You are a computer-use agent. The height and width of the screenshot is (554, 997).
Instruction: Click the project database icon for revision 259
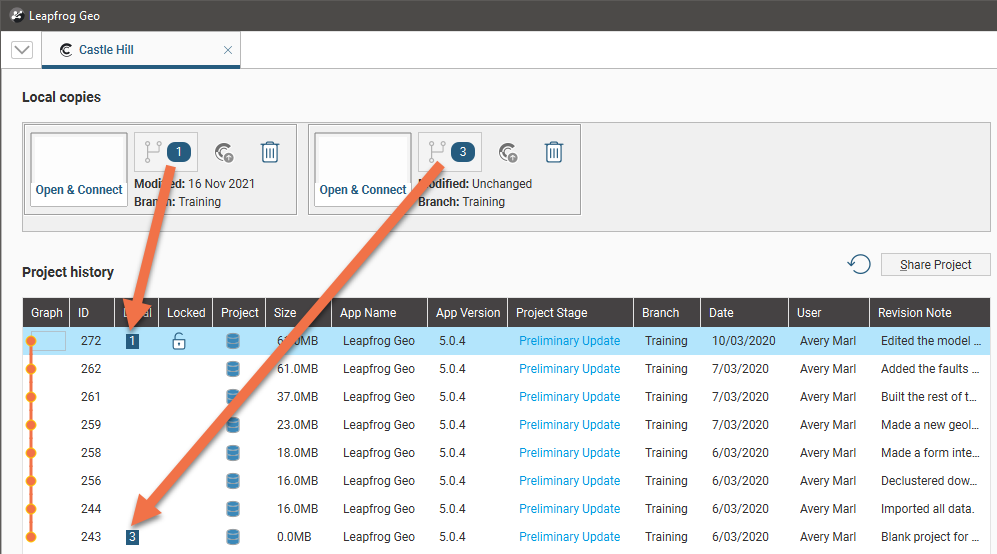pyautogui.click(x=233, y=425)
